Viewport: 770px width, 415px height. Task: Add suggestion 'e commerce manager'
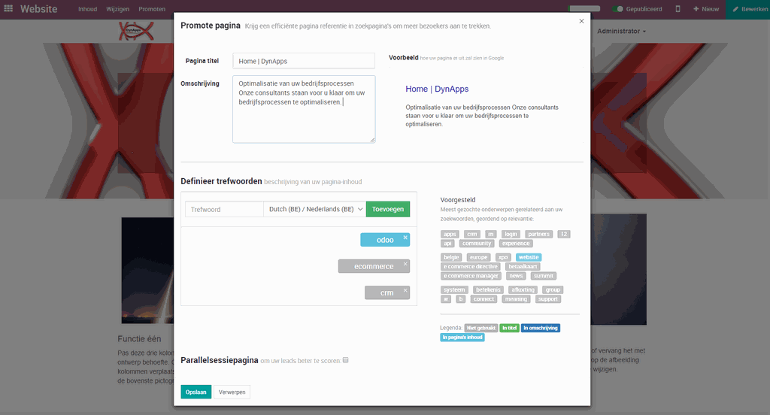tap(470, 276)
